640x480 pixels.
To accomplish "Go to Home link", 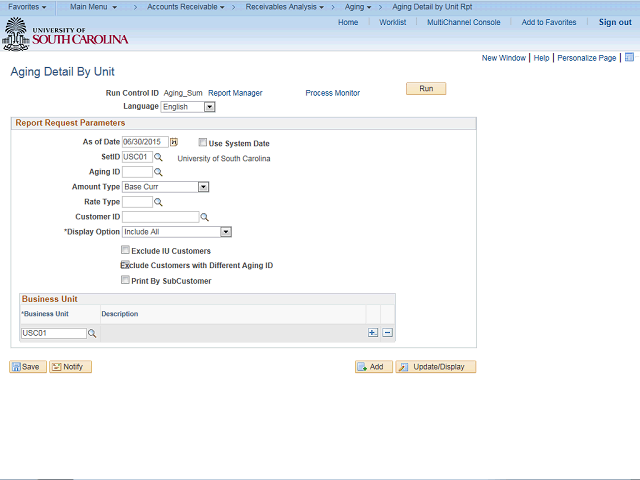I will [348, 22].
